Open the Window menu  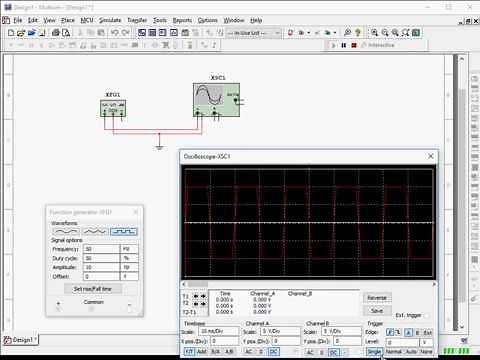pos(234,20)
